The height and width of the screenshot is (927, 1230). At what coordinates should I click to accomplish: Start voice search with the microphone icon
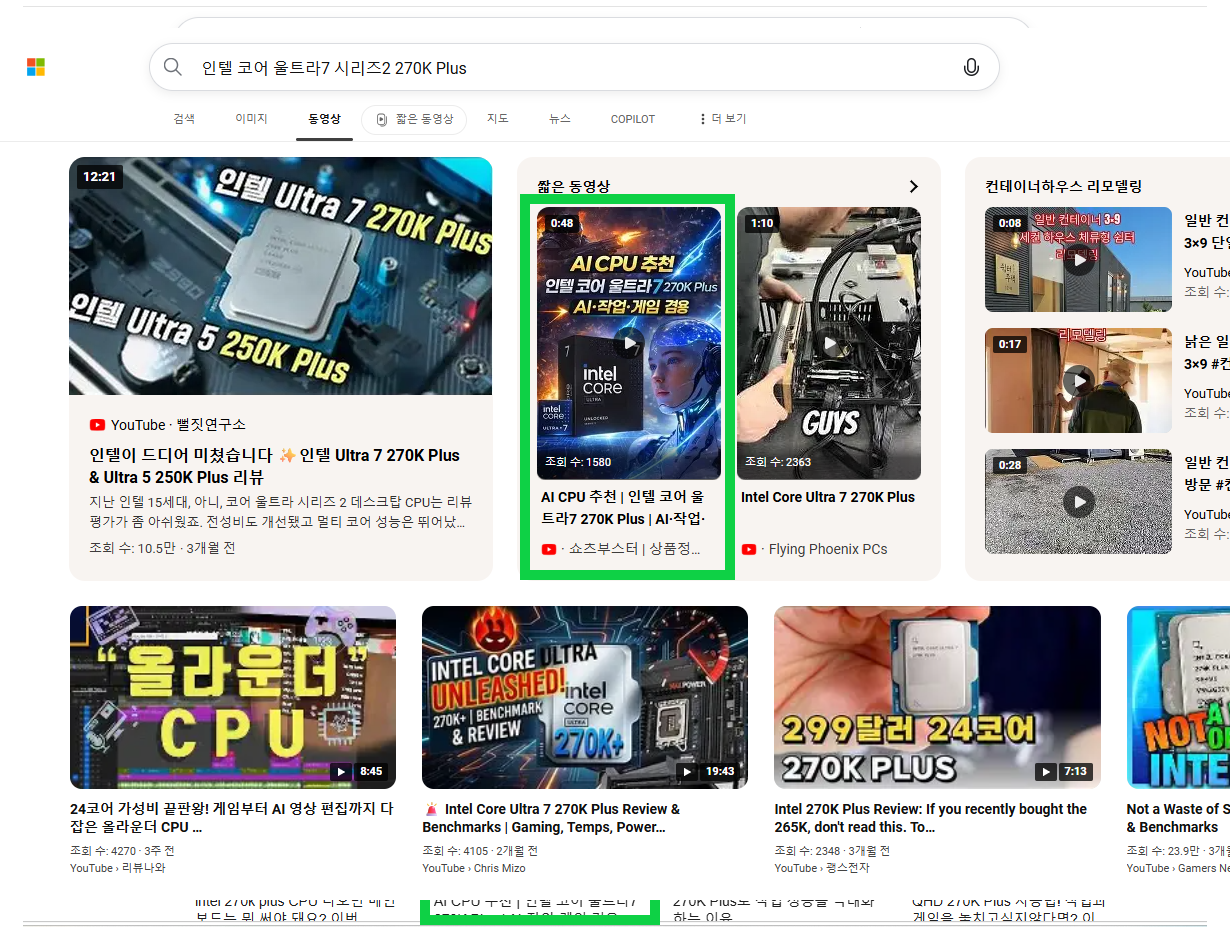point(970,67)
